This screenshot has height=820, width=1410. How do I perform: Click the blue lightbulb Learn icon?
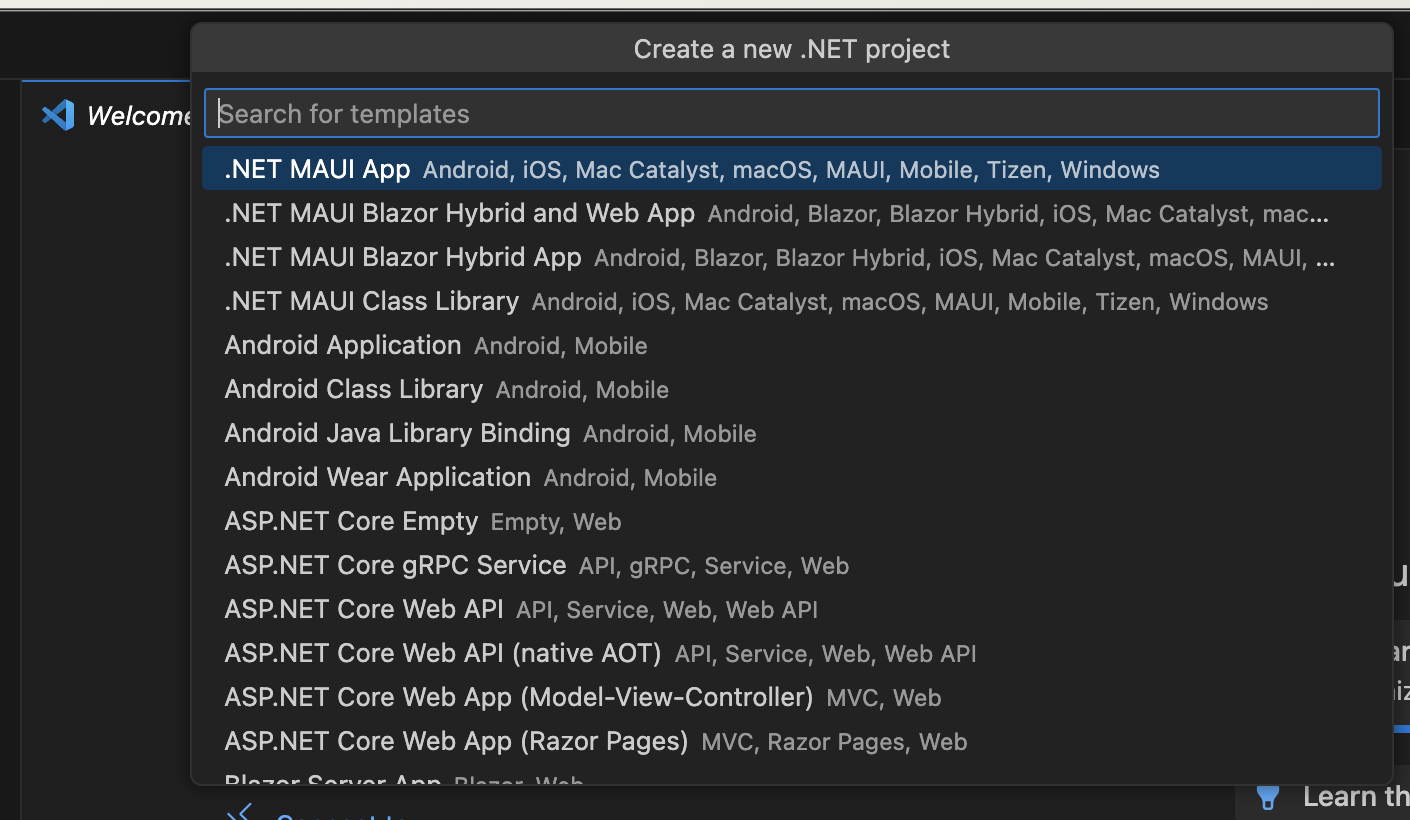tap(1267, 796)
